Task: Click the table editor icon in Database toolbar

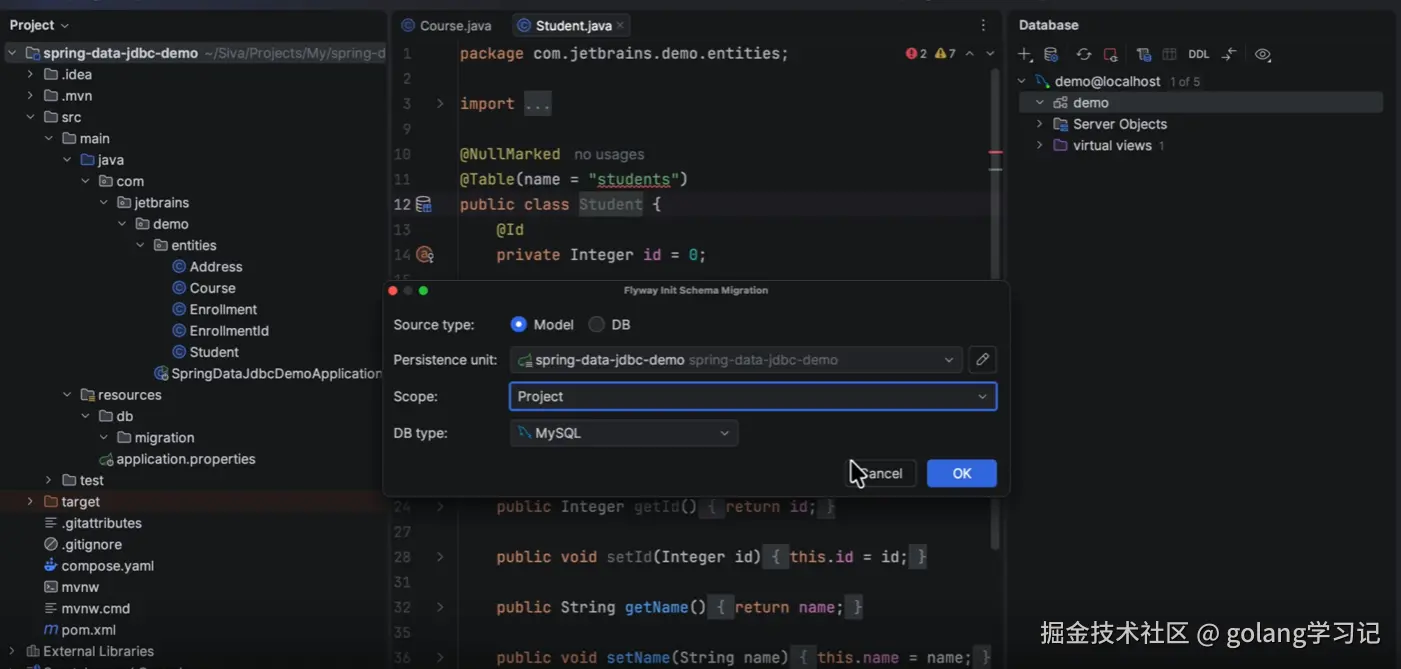Action: (1169, 55)
